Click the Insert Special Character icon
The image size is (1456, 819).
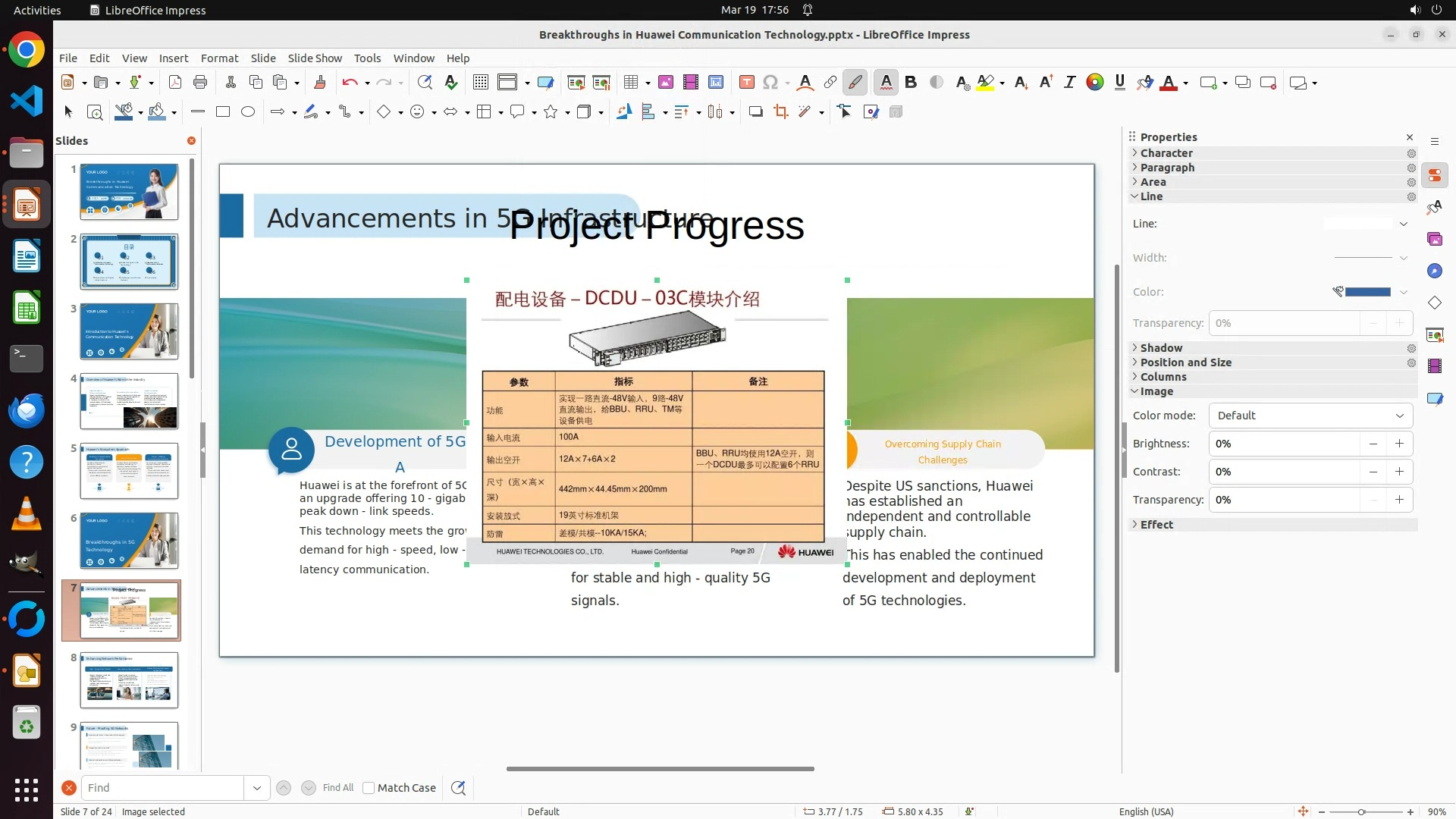770,83
